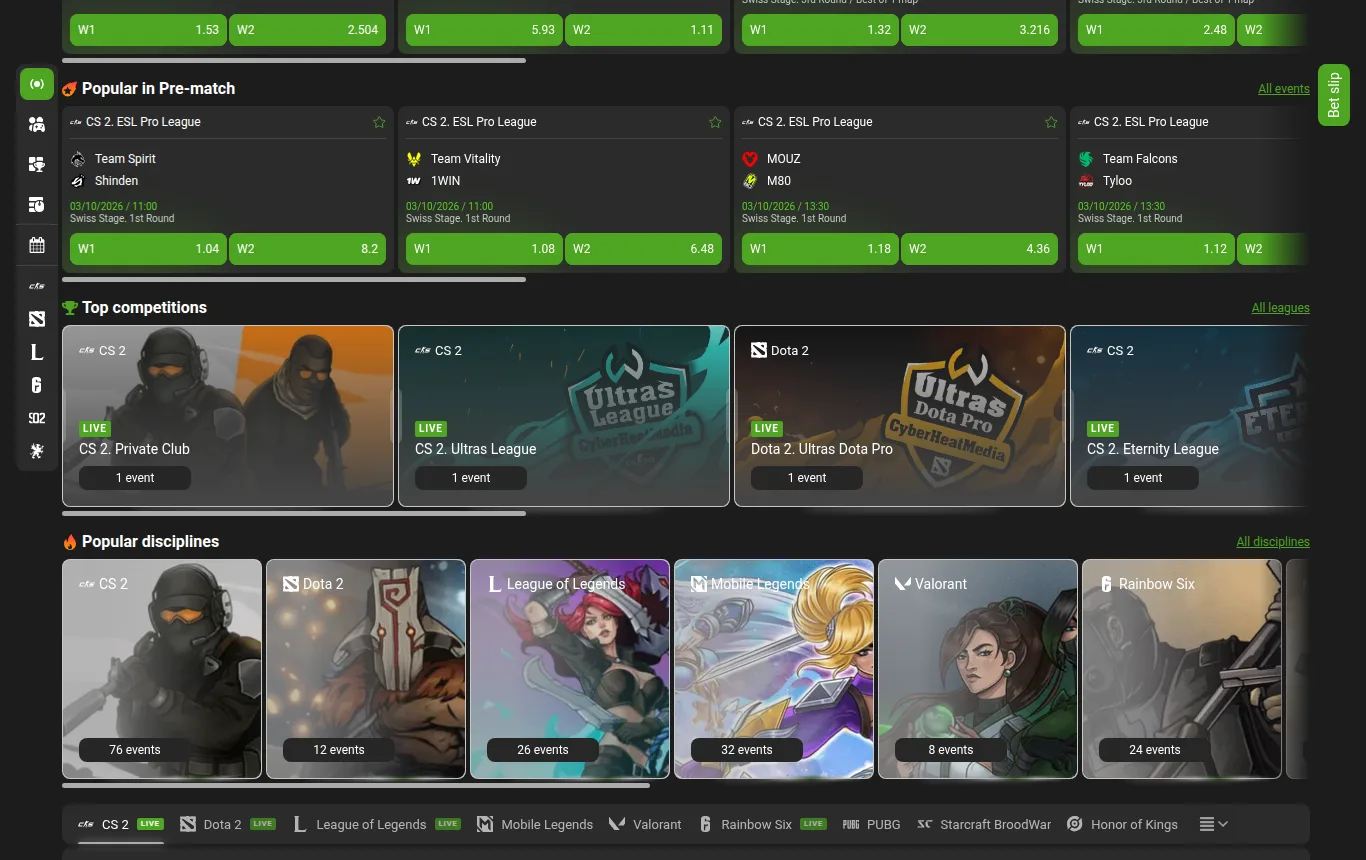This screenshot has width=1366, height=860.
Task: Follow the All leagues link
Action: coord(1281,308)
